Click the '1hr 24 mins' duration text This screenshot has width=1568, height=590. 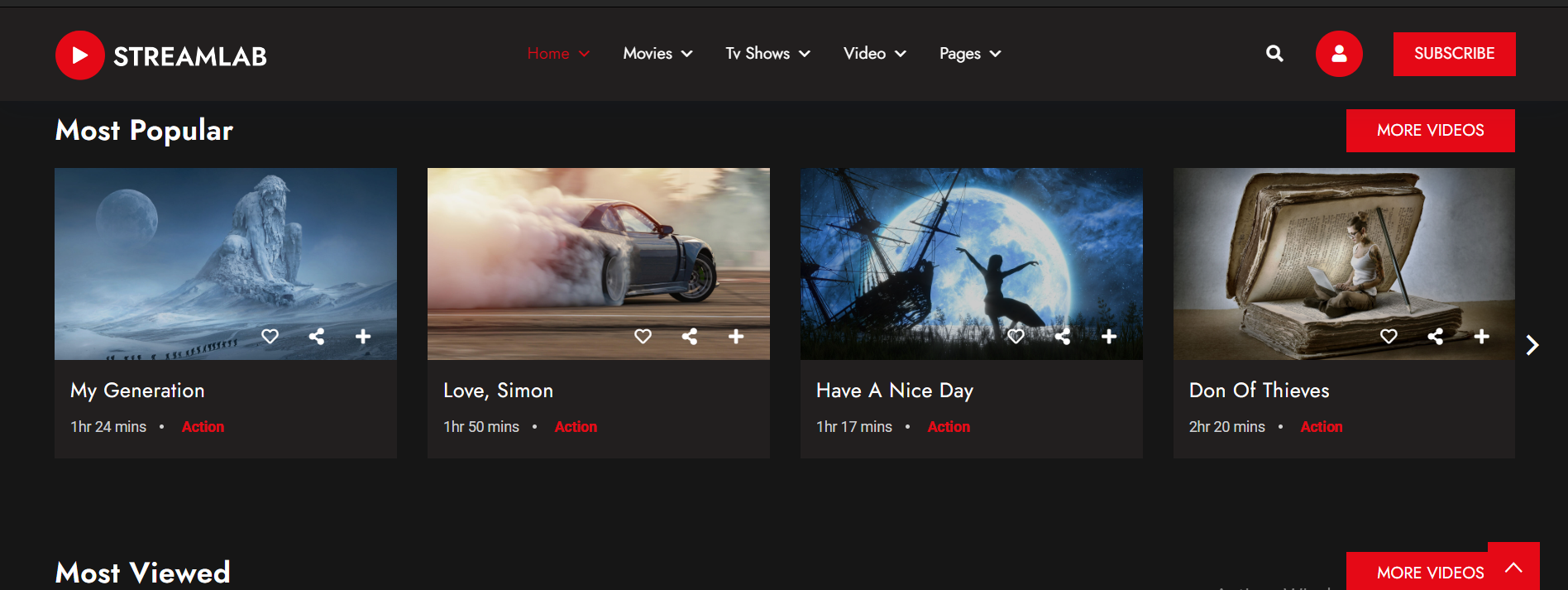(108, 427)
